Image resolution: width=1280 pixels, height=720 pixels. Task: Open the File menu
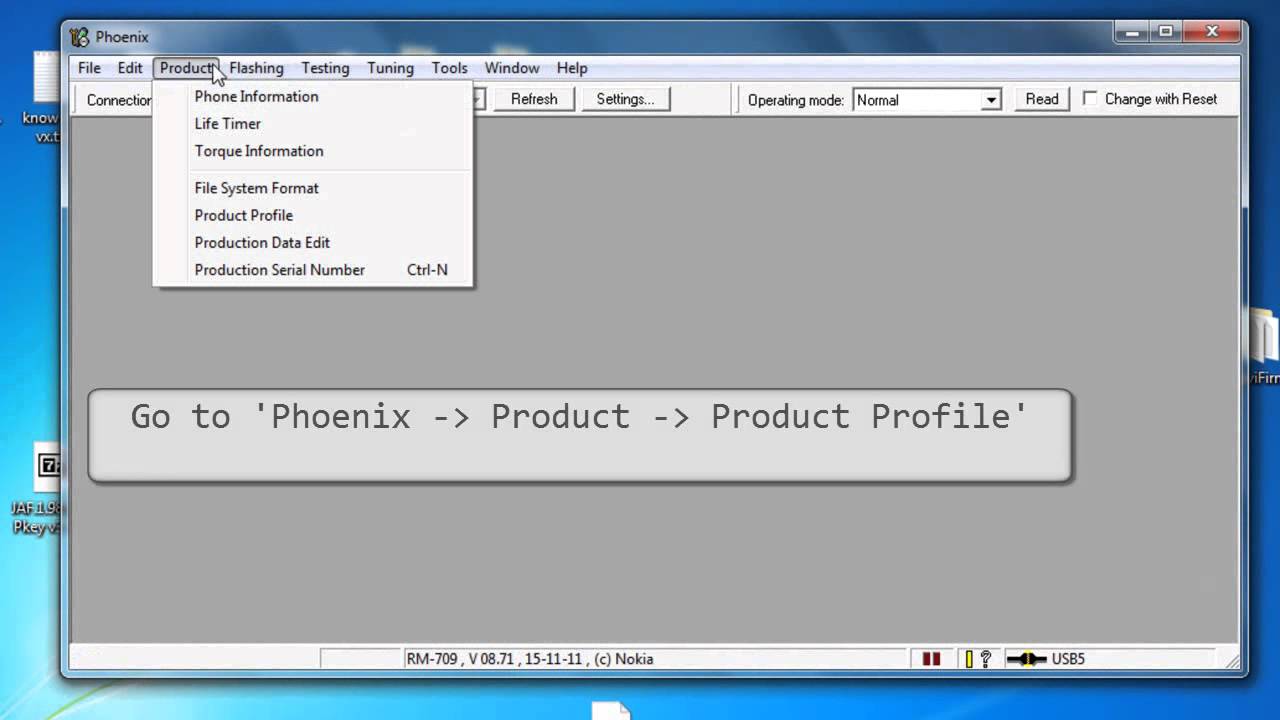point(89,68)
